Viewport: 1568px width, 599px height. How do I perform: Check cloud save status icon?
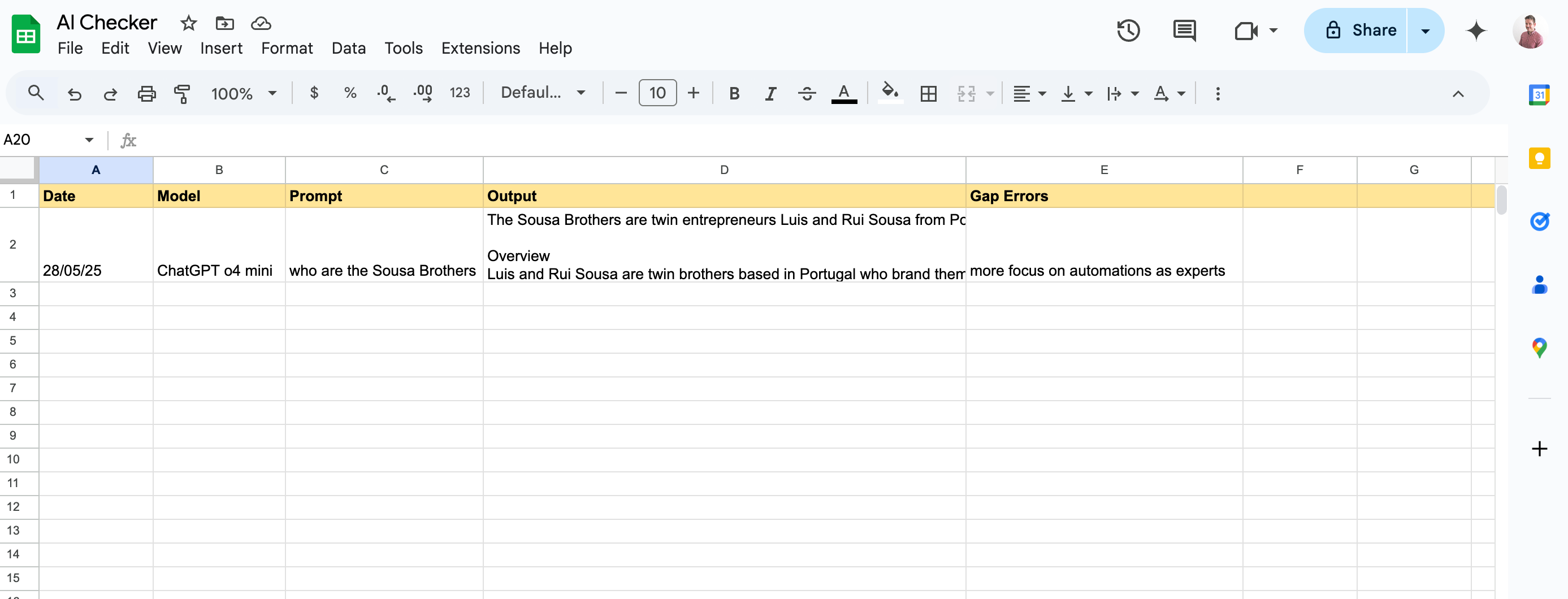point(261,23)
